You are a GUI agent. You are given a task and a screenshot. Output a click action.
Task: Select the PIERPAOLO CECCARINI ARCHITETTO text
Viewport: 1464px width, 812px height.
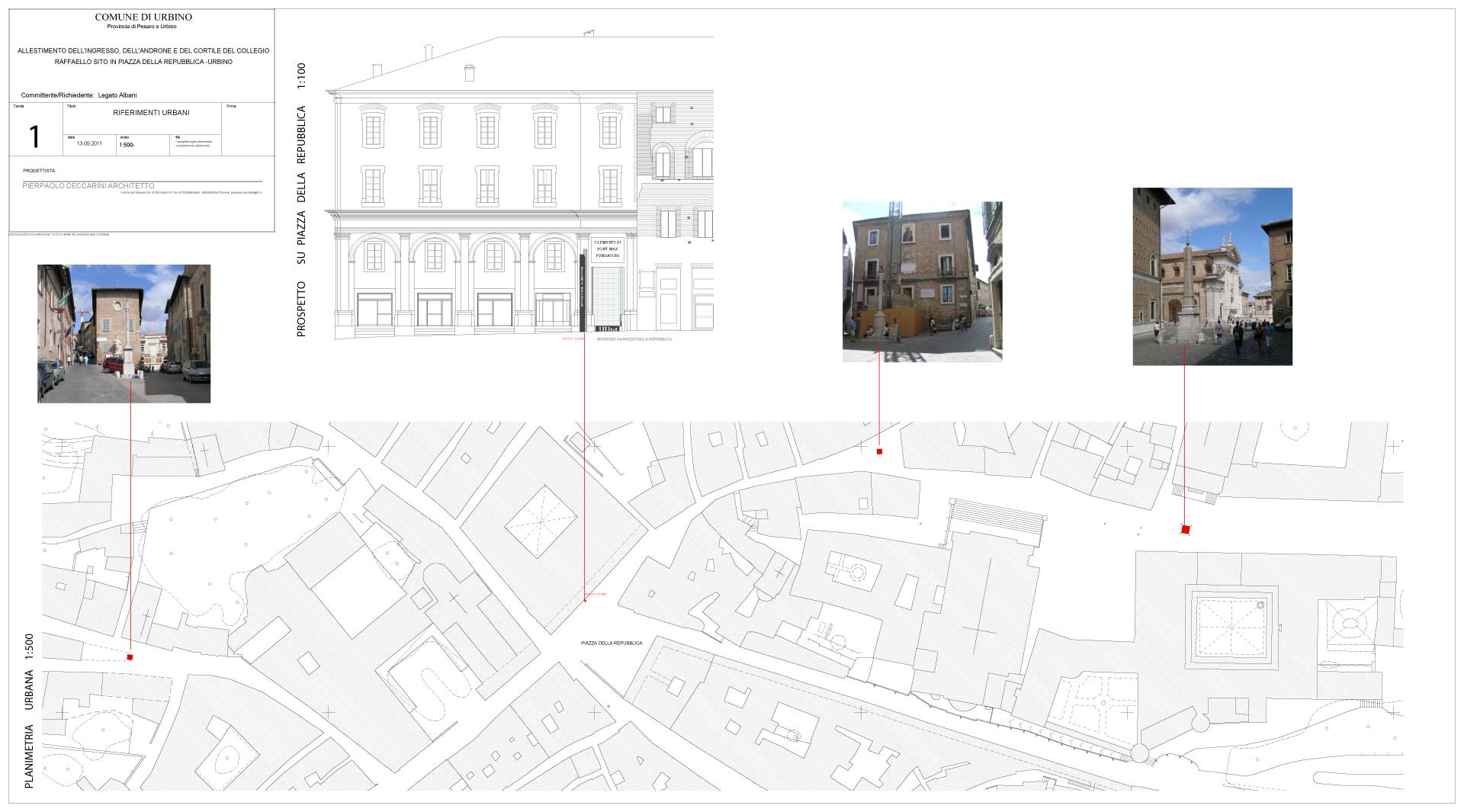(x=88, y=186)
